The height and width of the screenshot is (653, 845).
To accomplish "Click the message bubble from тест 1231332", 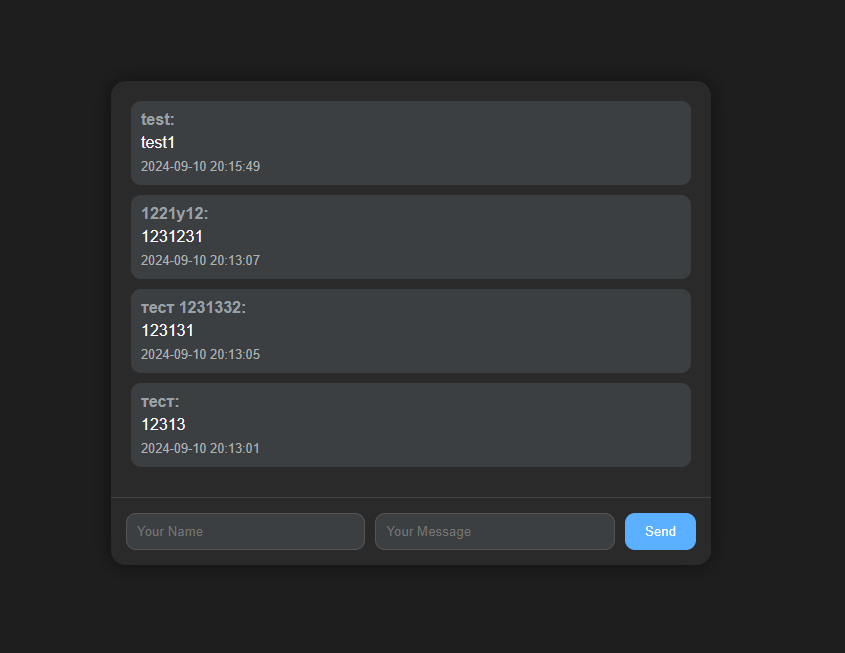I will point(480,331).
